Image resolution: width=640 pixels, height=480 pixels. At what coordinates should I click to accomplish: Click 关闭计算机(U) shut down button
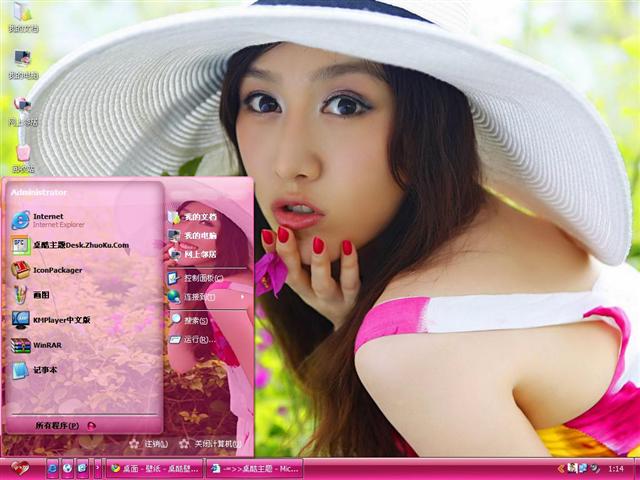click(x=211, y=444)
